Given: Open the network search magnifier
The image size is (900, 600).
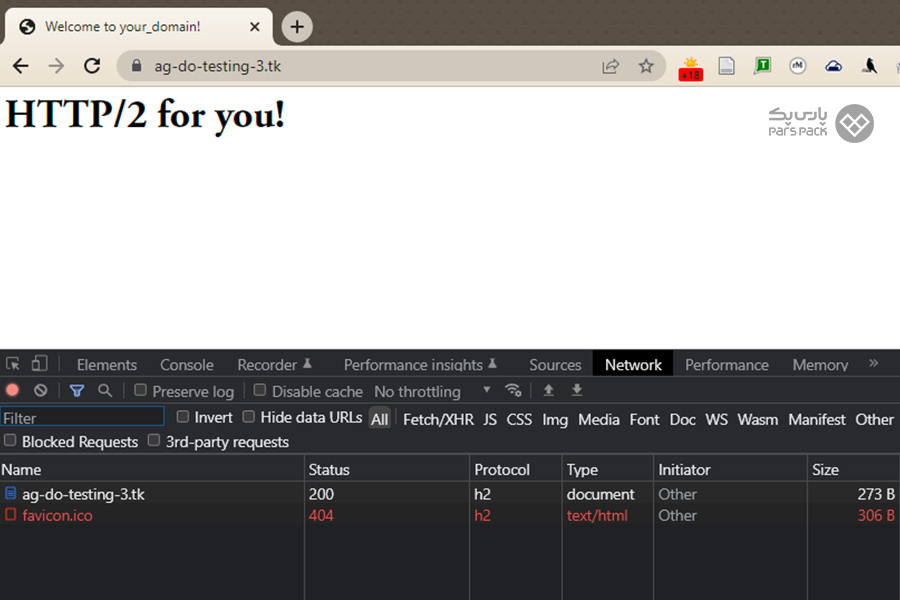Looking at the screenshot, I should 105,391.
